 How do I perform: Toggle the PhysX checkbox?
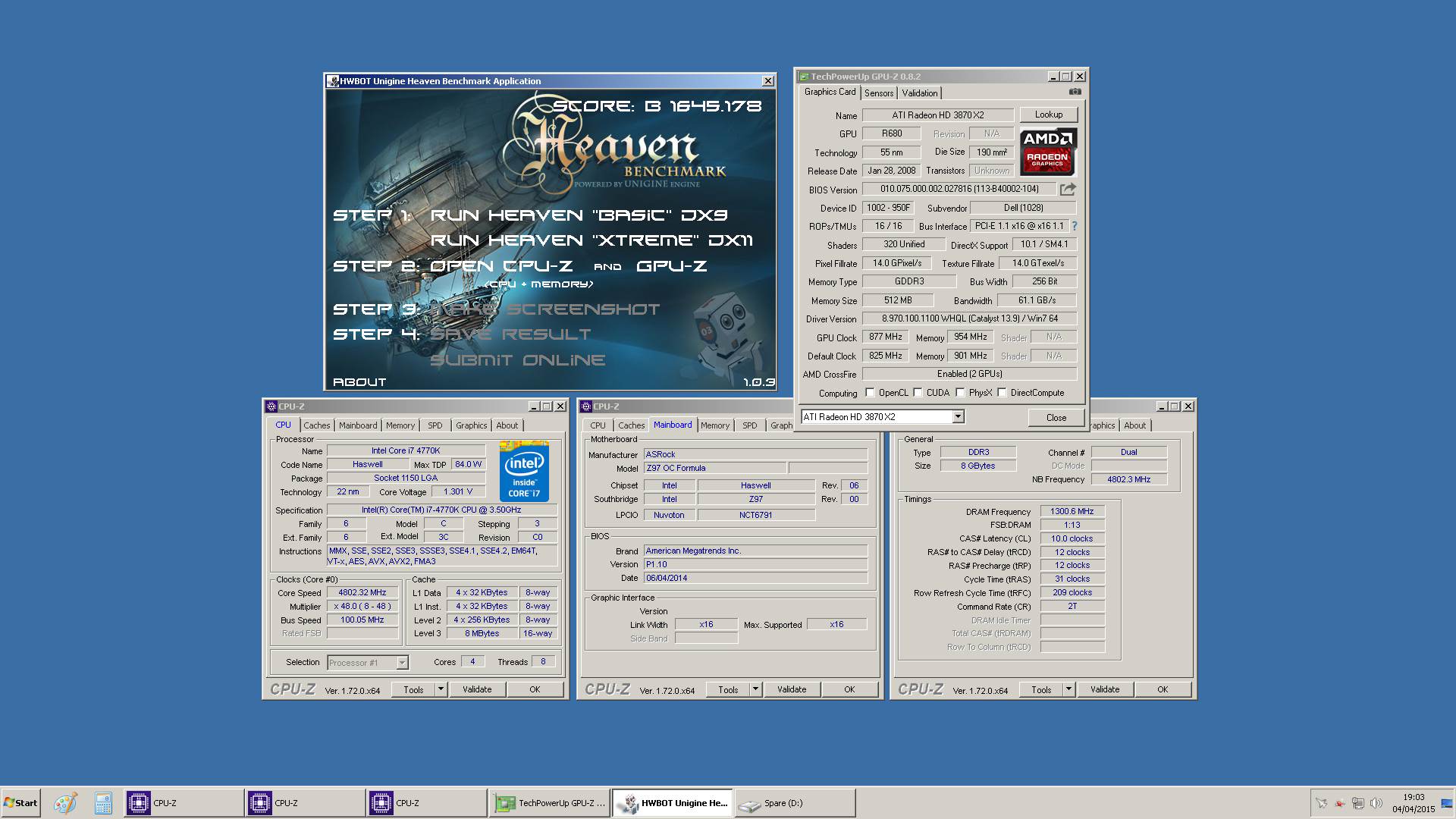coord(960,393)
